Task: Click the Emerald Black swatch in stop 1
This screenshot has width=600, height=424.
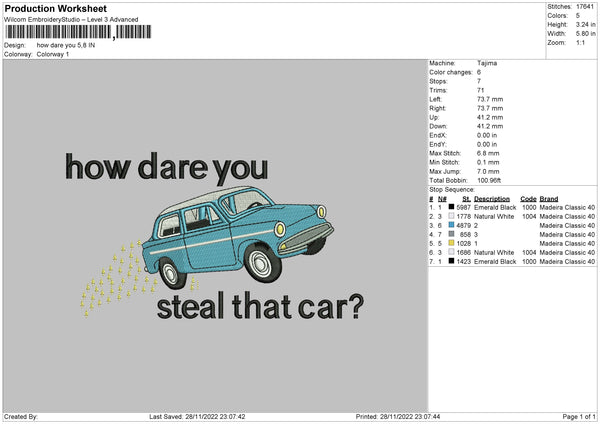Action: point(452,207)
